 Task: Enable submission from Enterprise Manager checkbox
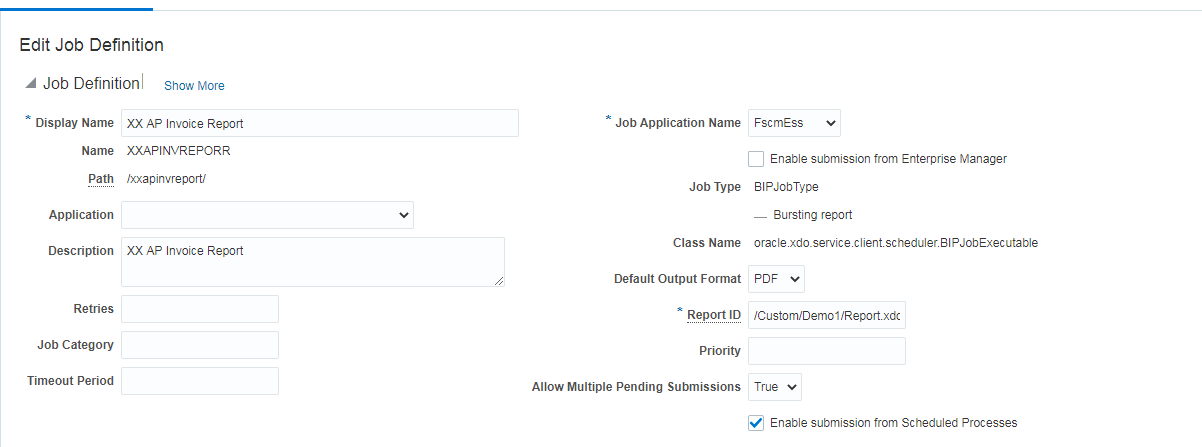tap(756, 159)
